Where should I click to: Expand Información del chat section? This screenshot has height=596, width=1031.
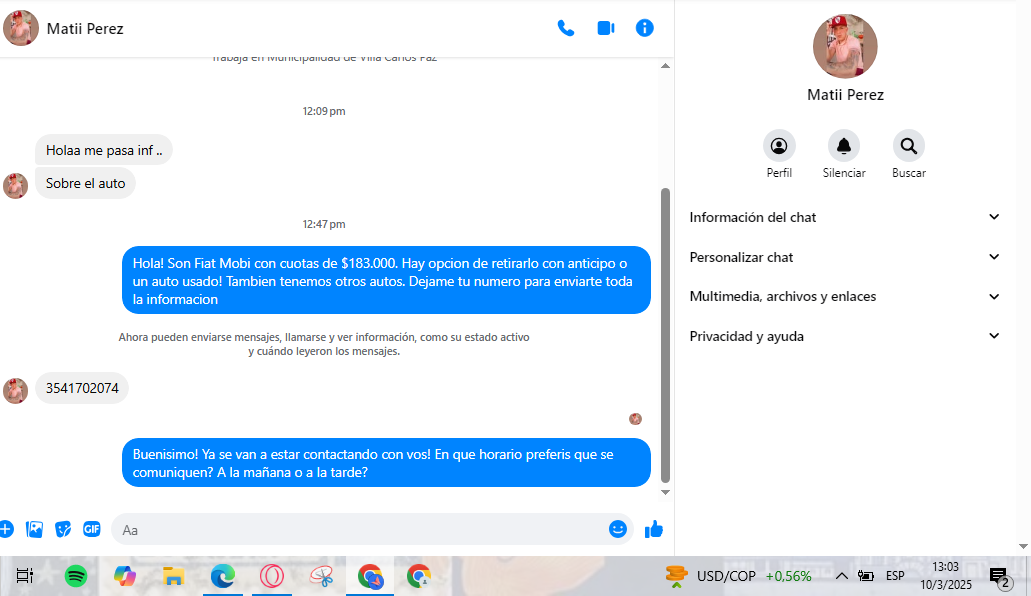[x=844, y=217]
